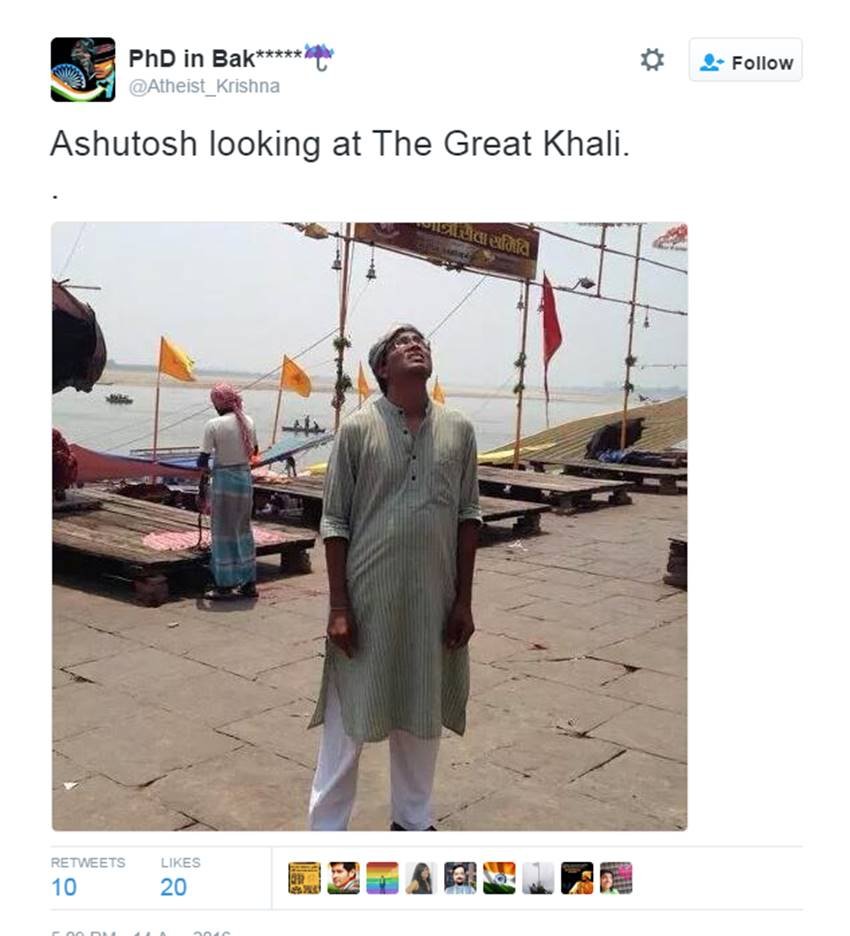Open the 'PhD in Bak*****' display name
The width and height of the screenshot is (850, 936).
pyautogui.click(x=215, y=58)
